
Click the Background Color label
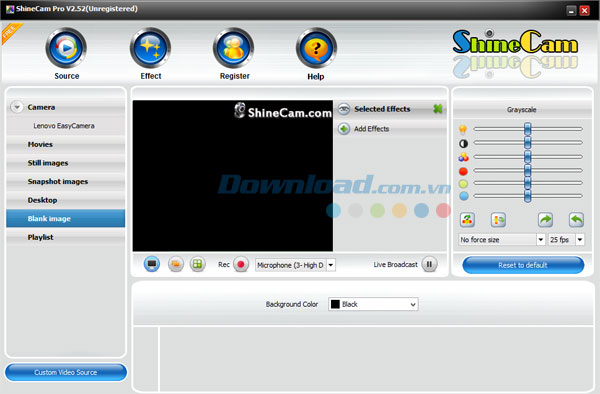tap(292, 304)
